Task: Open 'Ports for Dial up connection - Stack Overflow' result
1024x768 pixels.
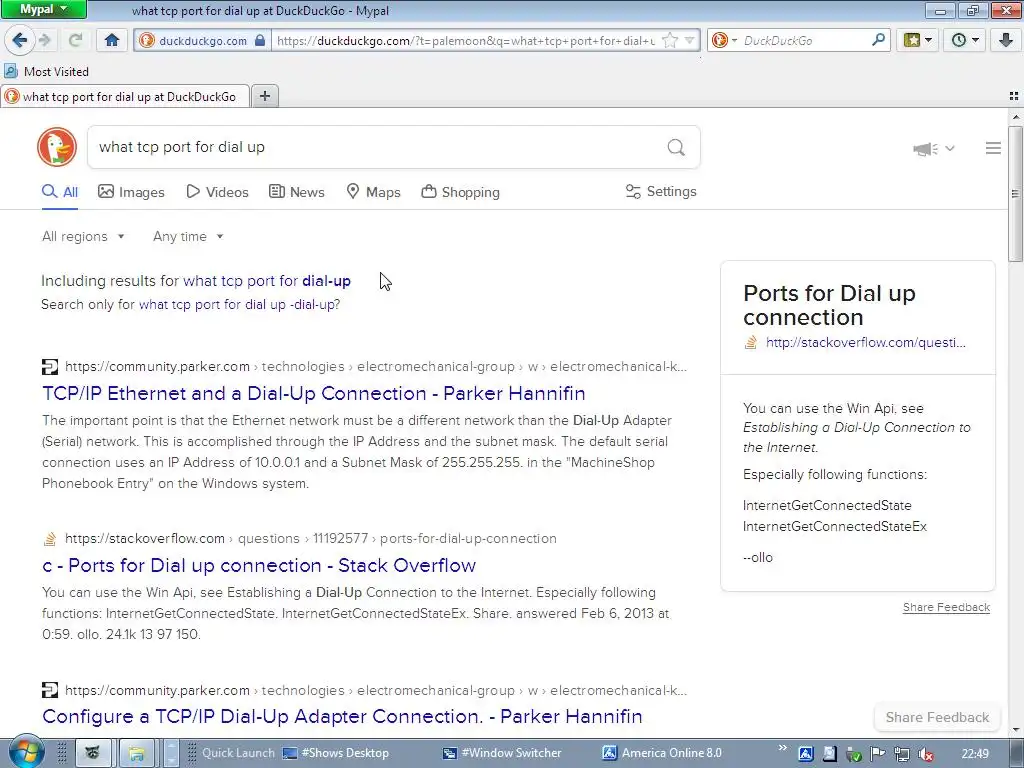Action: 259,565
